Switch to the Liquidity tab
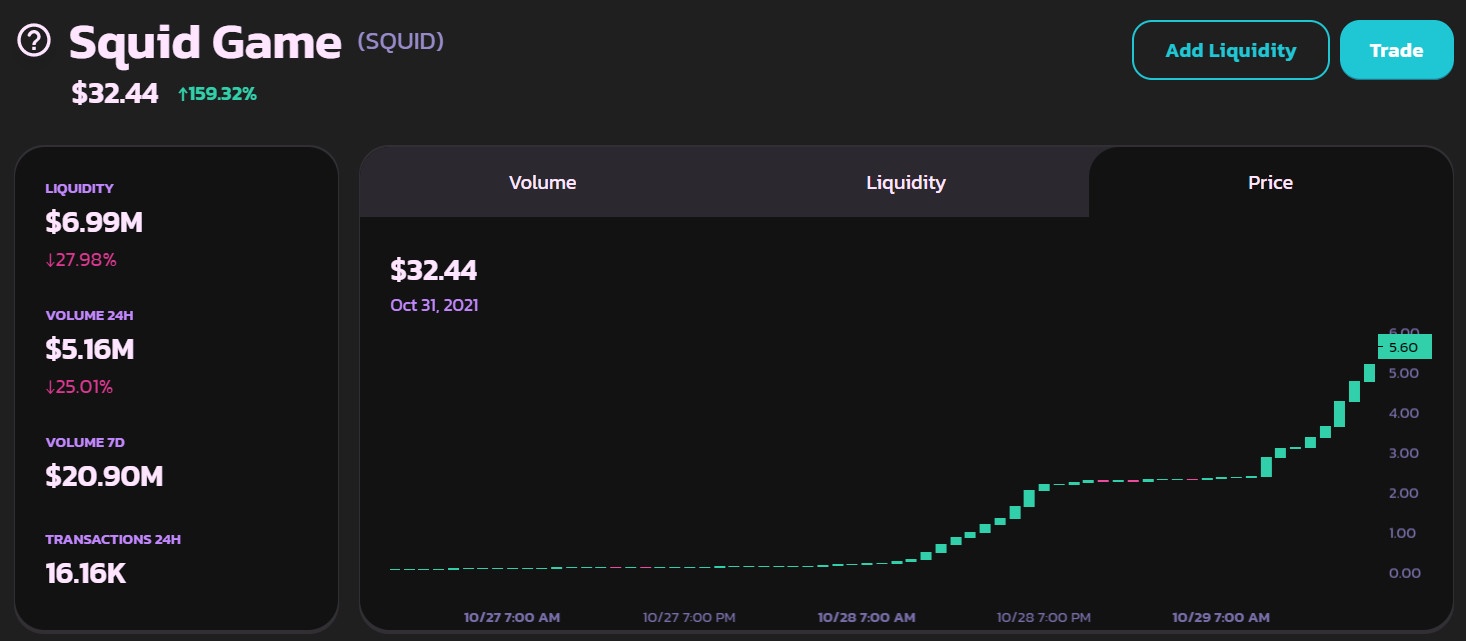The height and width of the screenshot is (641, 1466). [x=905, y=182]
